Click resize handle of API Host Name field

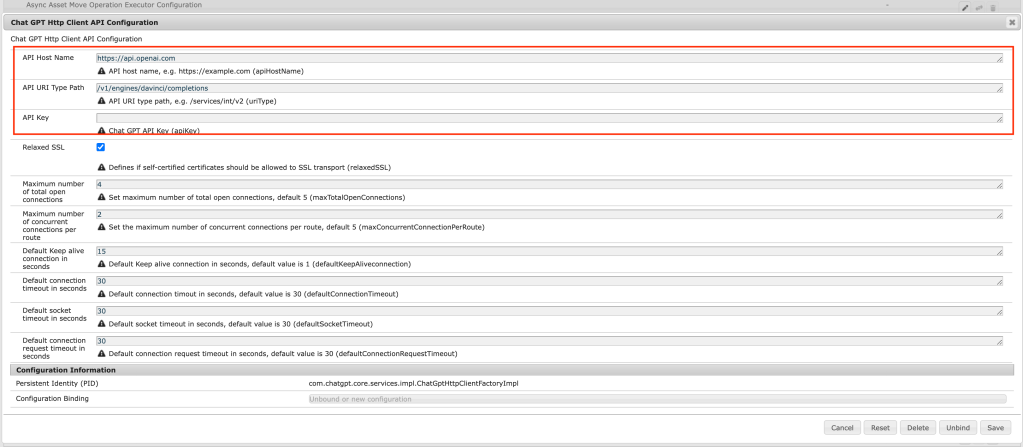point(999,59)
